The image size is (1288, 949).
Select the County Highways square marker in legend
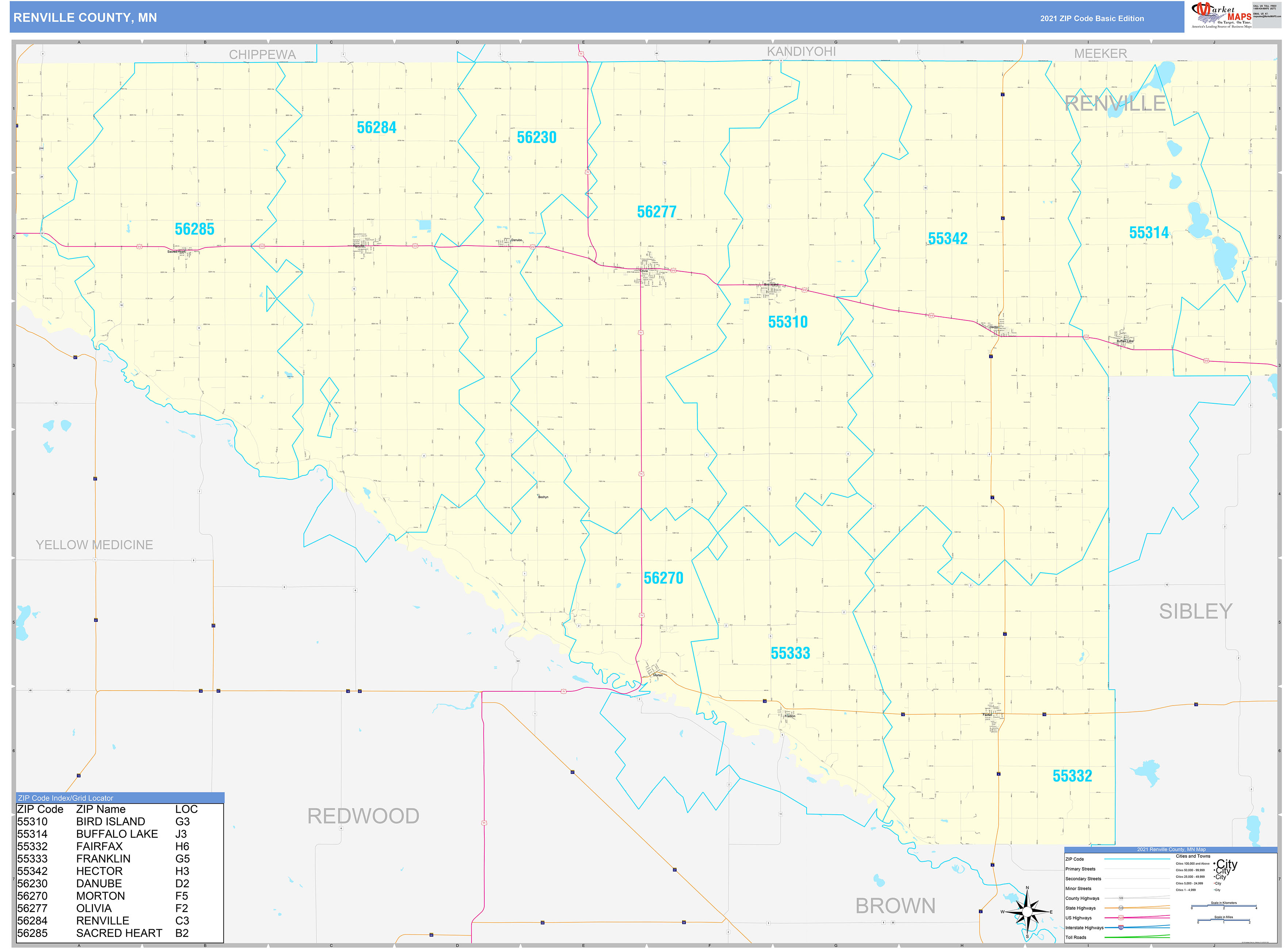pos(1122,898)
